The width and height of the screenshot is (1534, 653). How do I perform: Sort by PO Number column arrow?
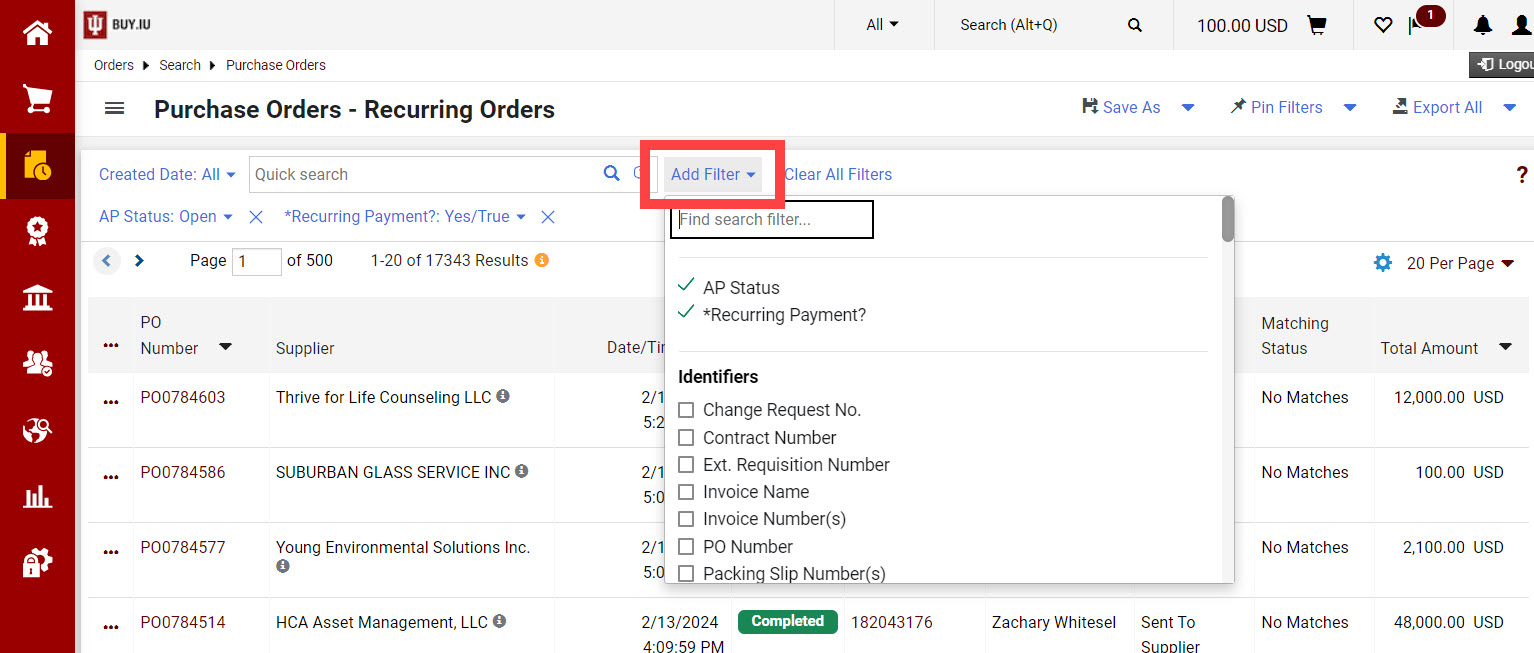(226, 347)
